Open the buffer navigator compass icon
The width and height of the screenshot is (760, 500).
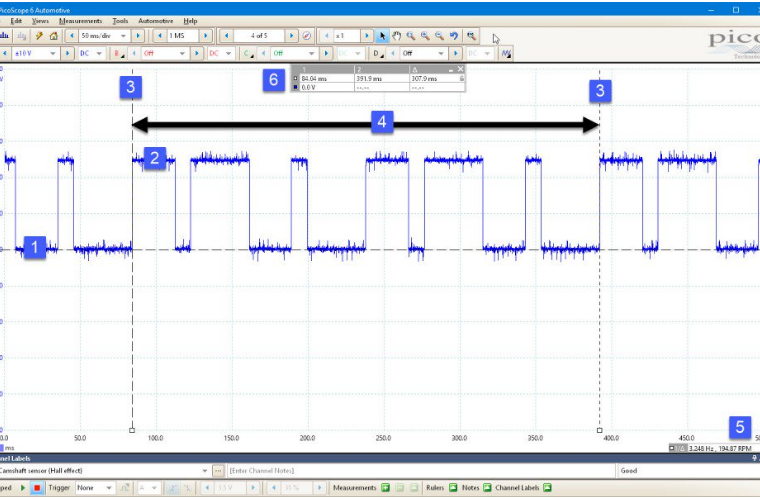[306, 36]
